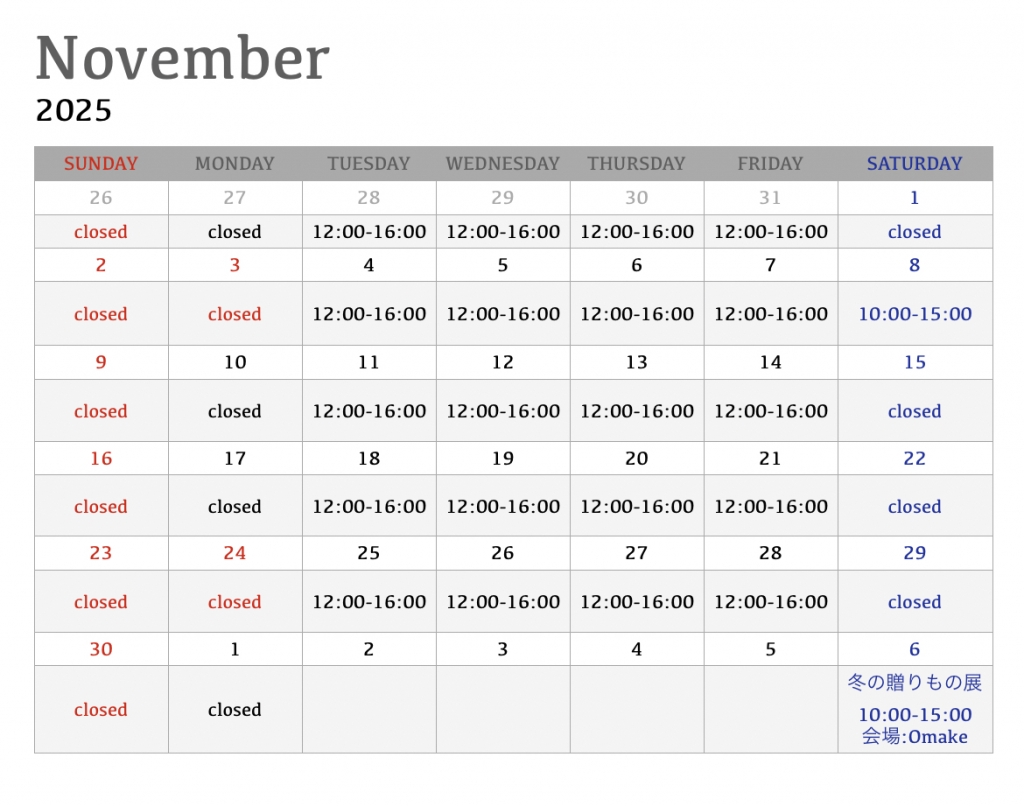Select the 10:00-15:00 hours under date 8

click(x=914, y=314)
